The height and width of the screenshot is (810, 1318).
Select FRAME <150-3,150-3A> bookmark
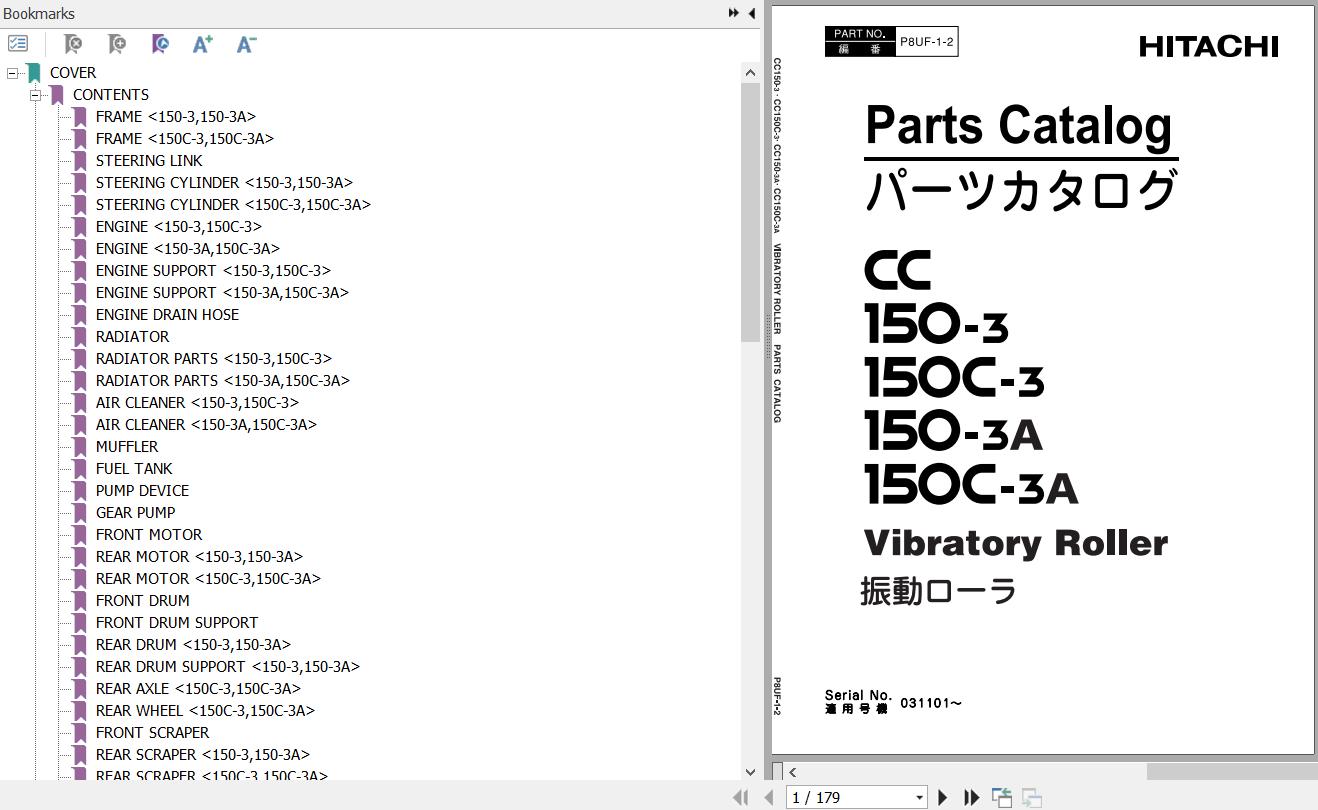(176, 117)
